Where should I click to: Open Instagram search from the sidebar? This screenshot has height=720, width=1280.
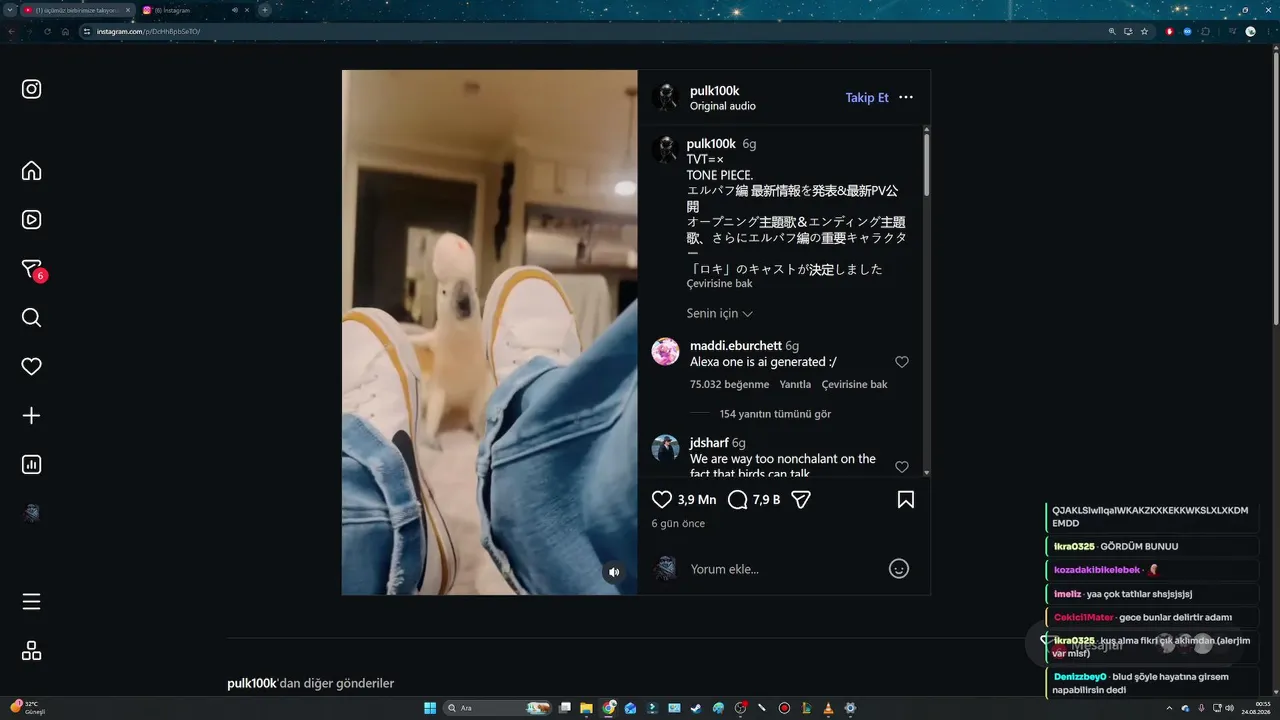[32, 318]
